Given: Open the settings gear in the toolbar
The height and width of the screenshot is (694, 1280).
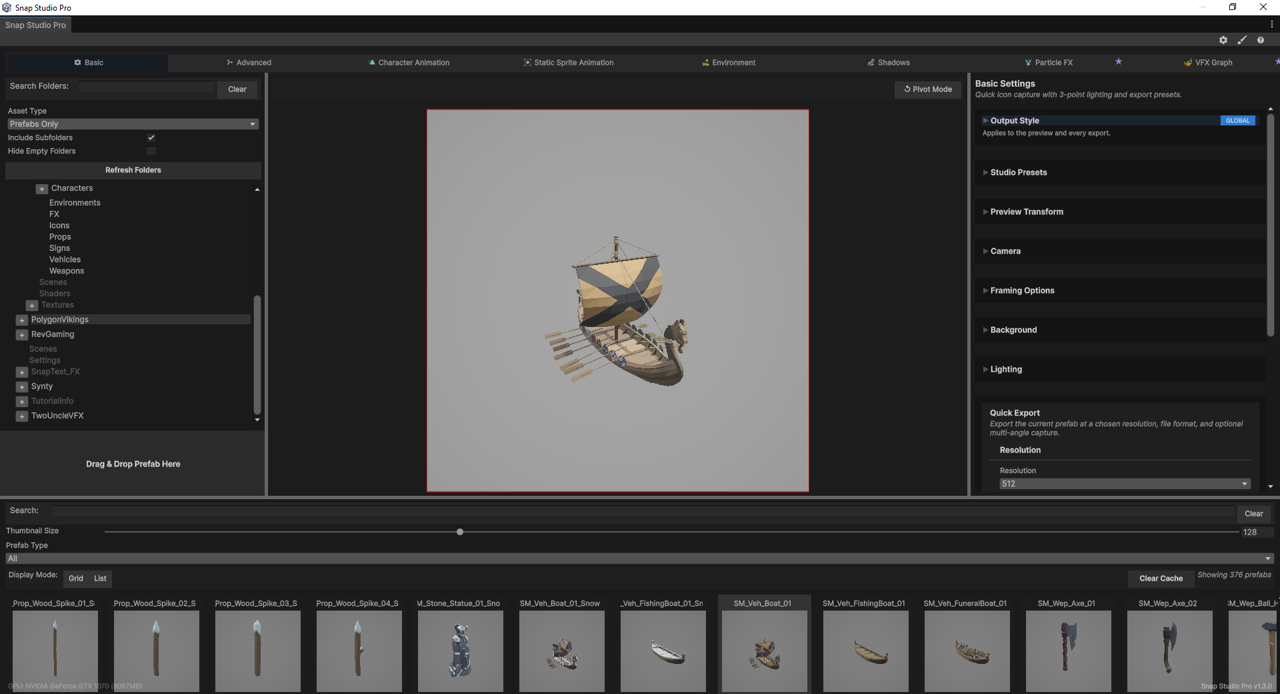Looking at the screenshot, I should [x=1223, y=40].
